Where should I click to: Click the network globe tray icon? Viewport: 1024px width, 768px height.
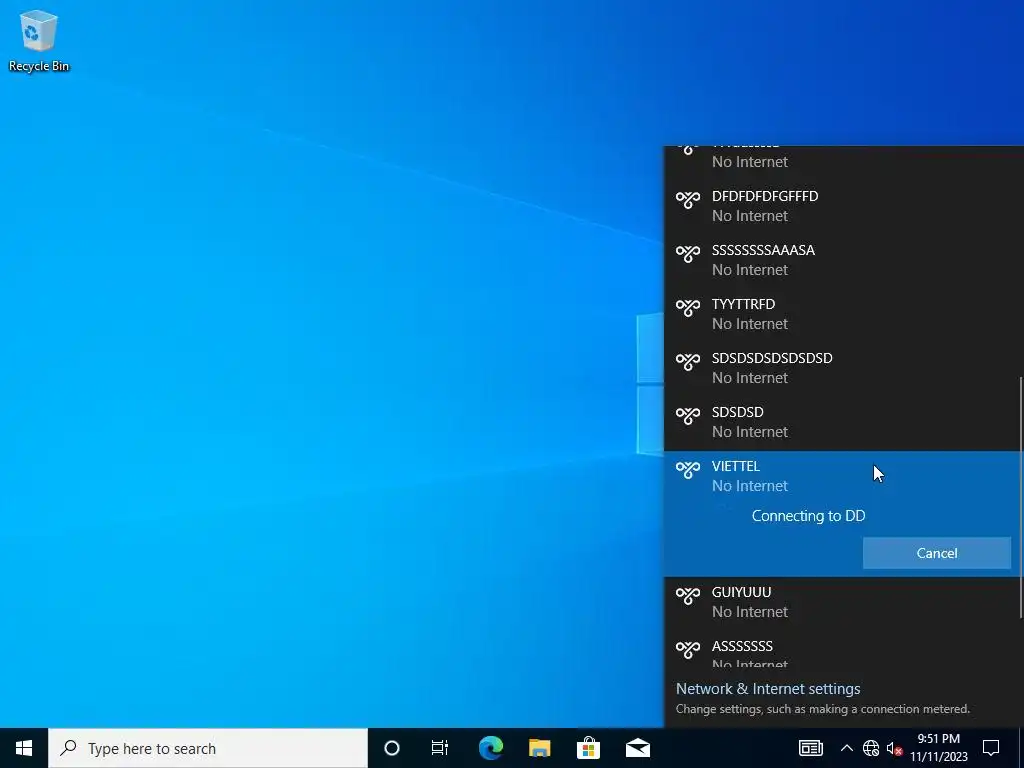click(x=871, y=748)
